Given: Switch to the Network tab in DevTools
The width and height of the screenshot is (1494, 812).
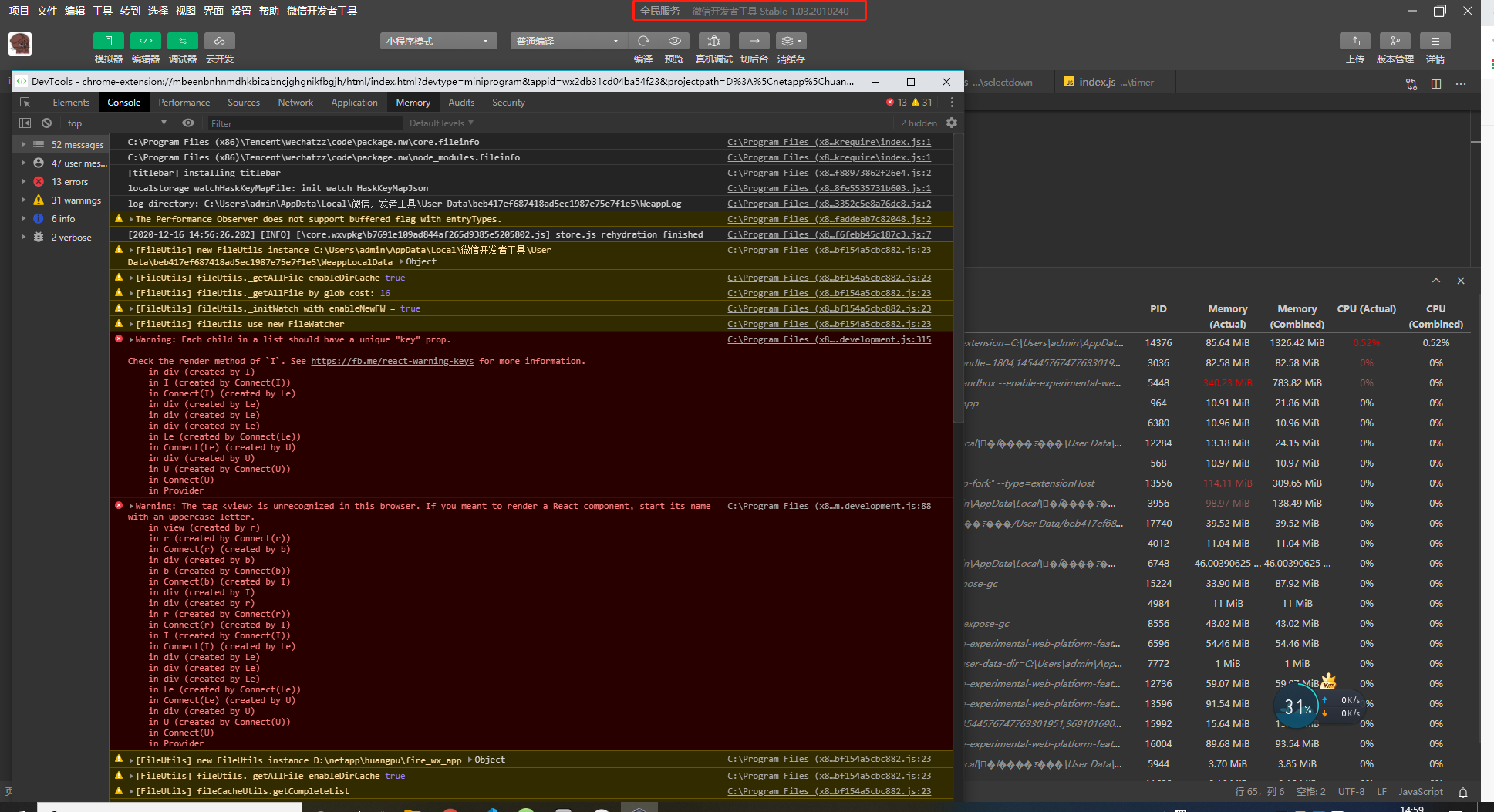Looking at the screenshot, I should 295,103.
